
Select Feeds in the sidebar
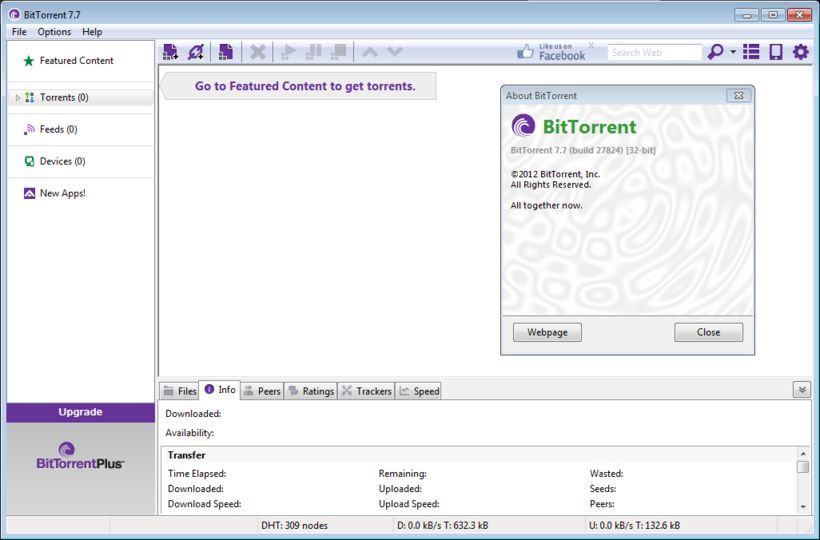[x=58, y=129]
